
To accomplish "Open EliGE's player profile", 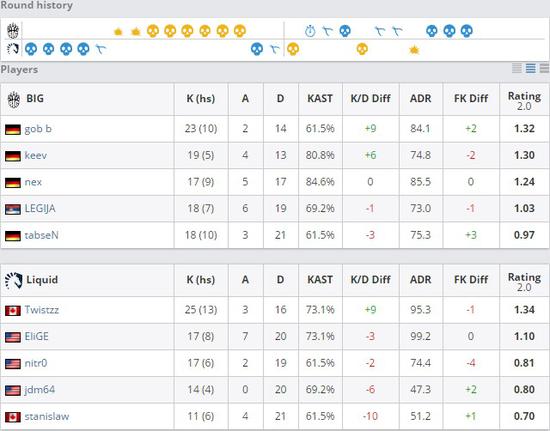I will point(36,337).
